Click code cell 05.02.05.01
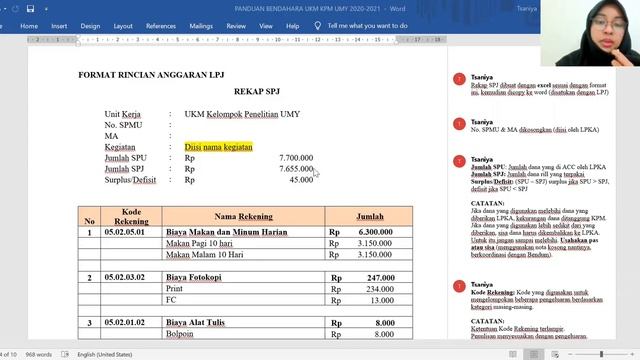Viewport: 640px width, 360px height. [x=131, y=232]
